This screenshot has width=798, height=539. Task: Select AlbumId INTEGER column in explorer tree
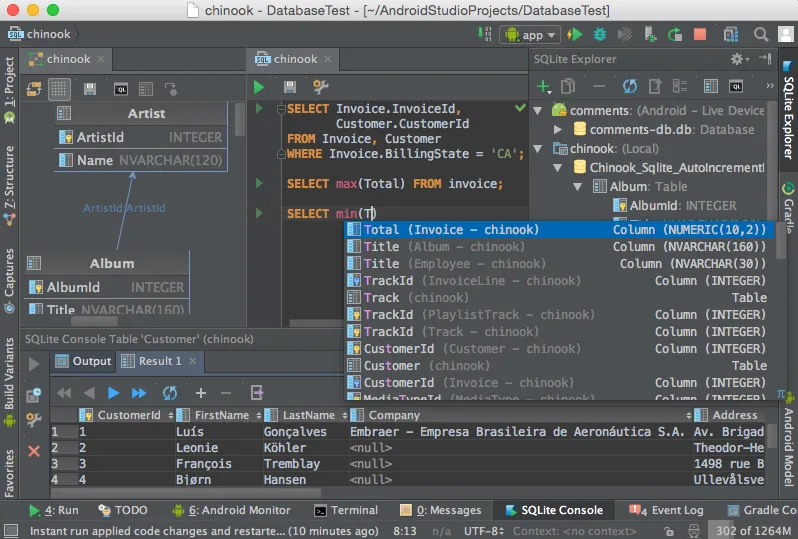point(675,206)
